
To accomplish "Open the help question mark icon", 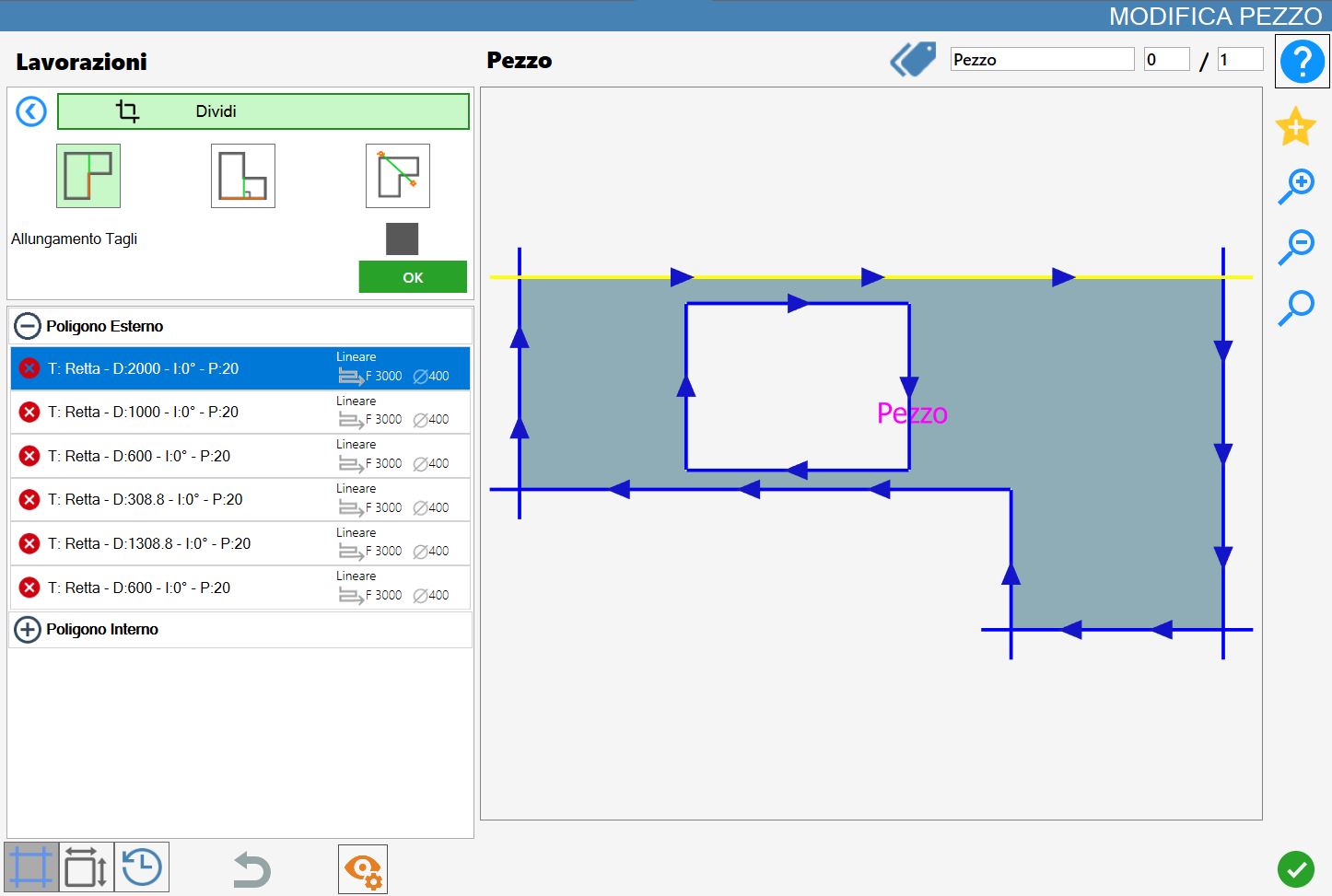I will 1303,62.
